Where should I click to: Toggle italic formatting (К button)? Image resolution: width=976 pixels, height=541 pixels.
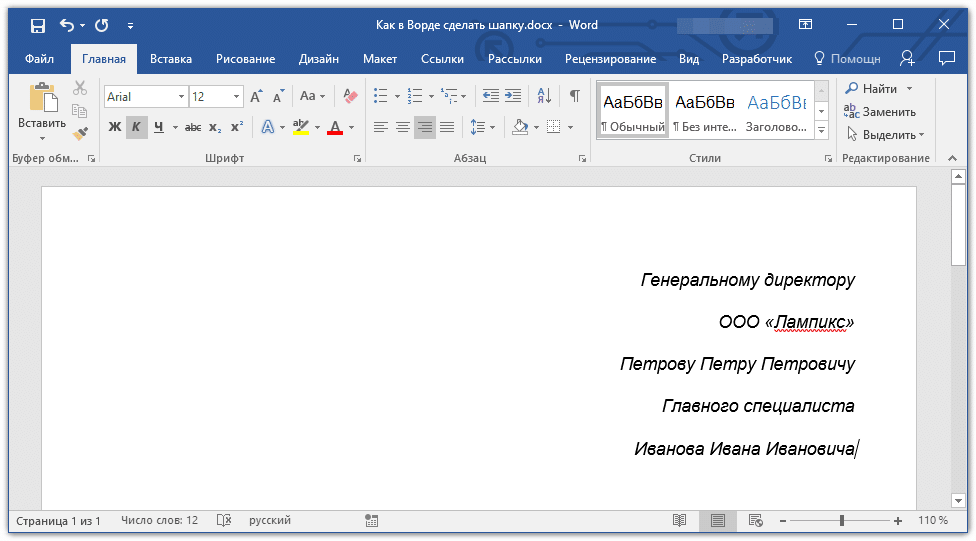136,127
